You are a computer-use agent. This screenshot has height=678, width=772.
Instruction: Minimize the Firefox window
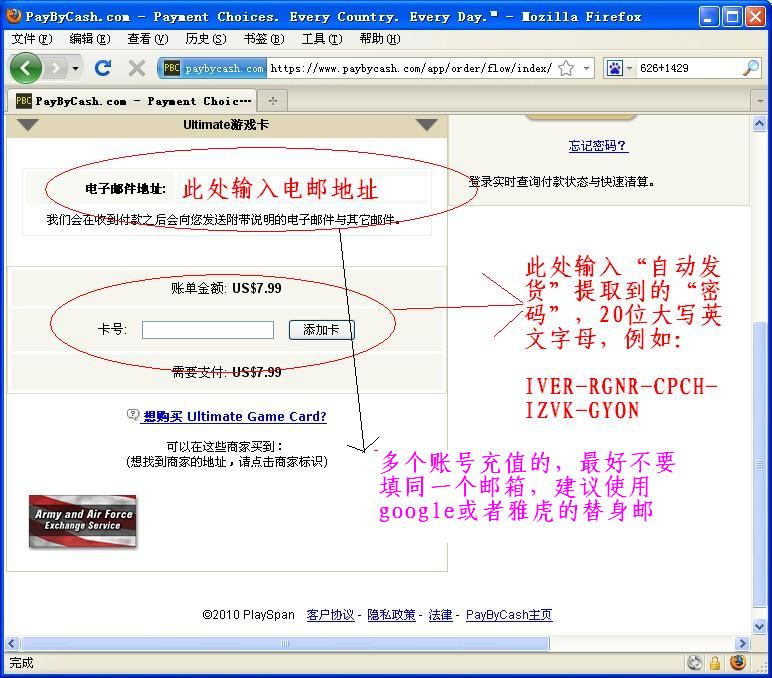708,17
